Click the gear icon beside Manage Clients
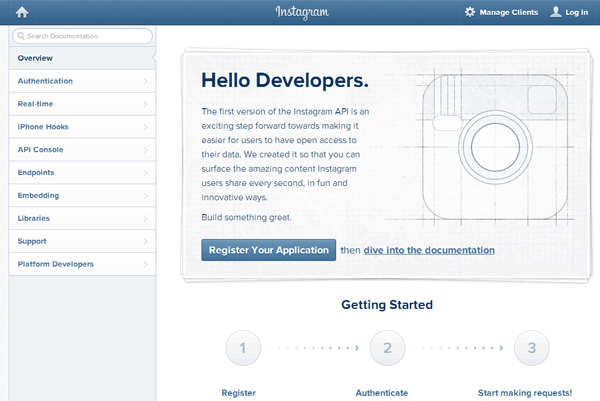 pos(470,12)
